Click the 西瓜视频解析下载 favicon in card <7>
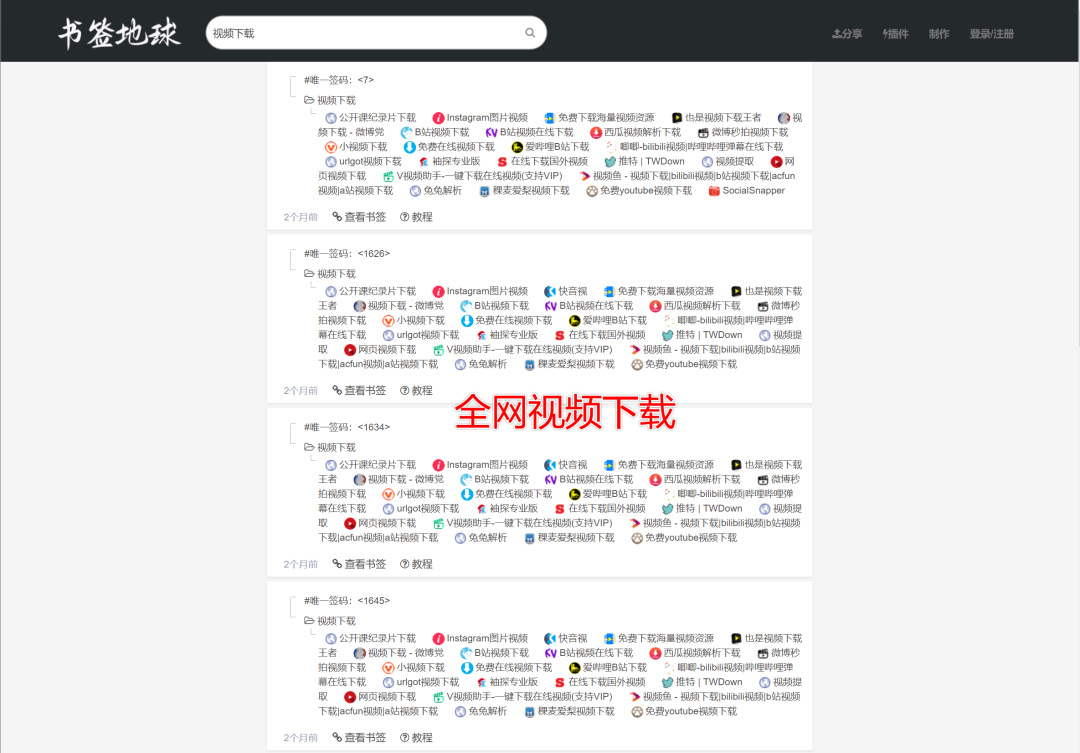This screenshot has height=753, width=1080. coord(596,132)
